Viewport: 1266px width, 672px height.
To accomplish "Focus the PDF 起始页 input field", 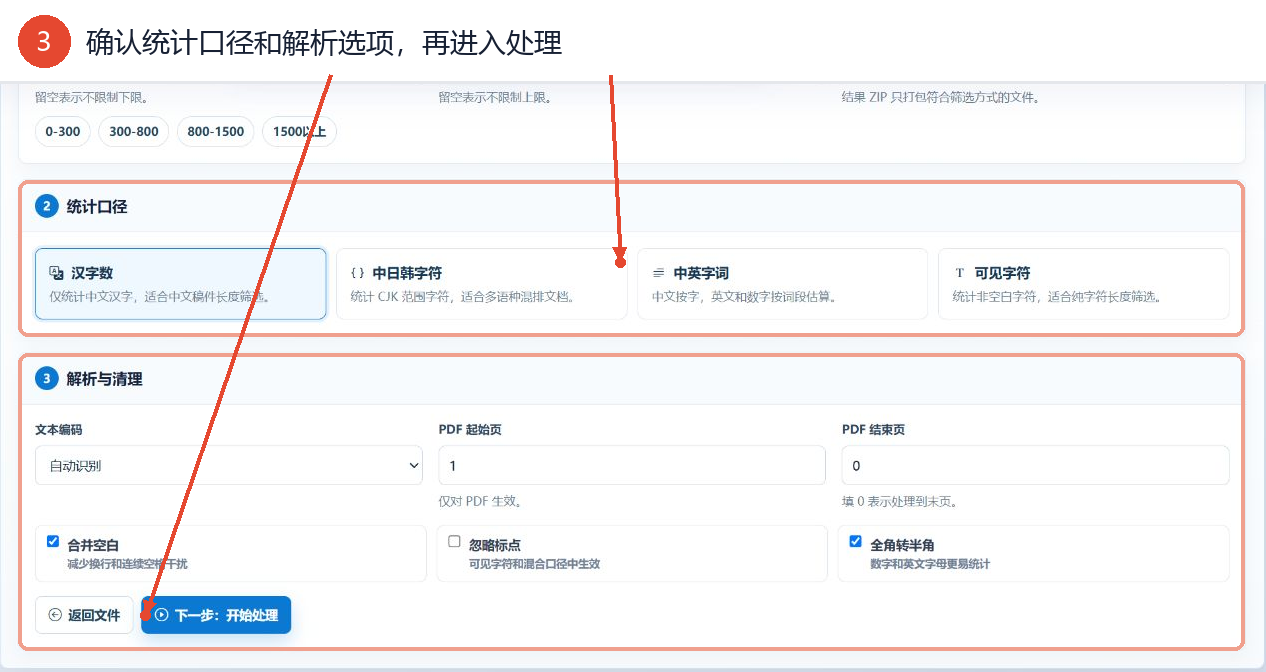I will tap(632, 465).
